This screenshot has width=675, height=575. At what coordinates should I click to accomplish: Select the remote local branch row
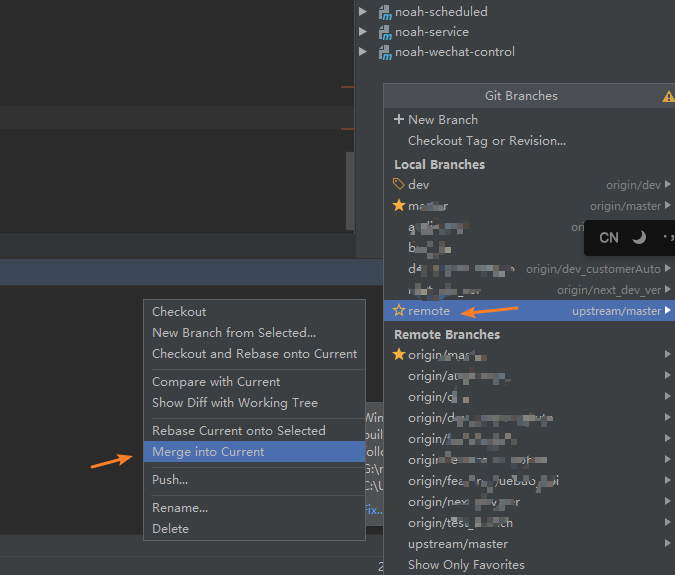pos(529,311)
